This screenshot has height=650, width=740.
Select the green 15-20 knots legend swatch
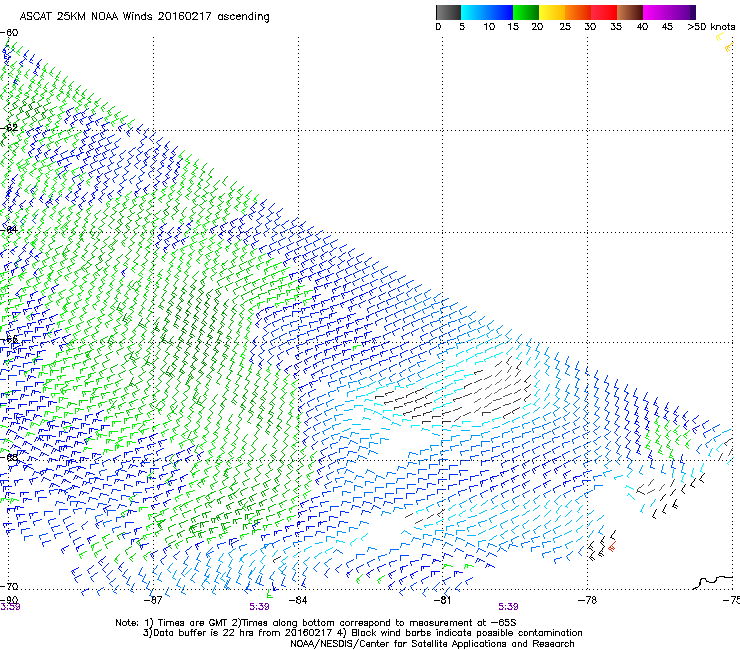pos(526,12)
